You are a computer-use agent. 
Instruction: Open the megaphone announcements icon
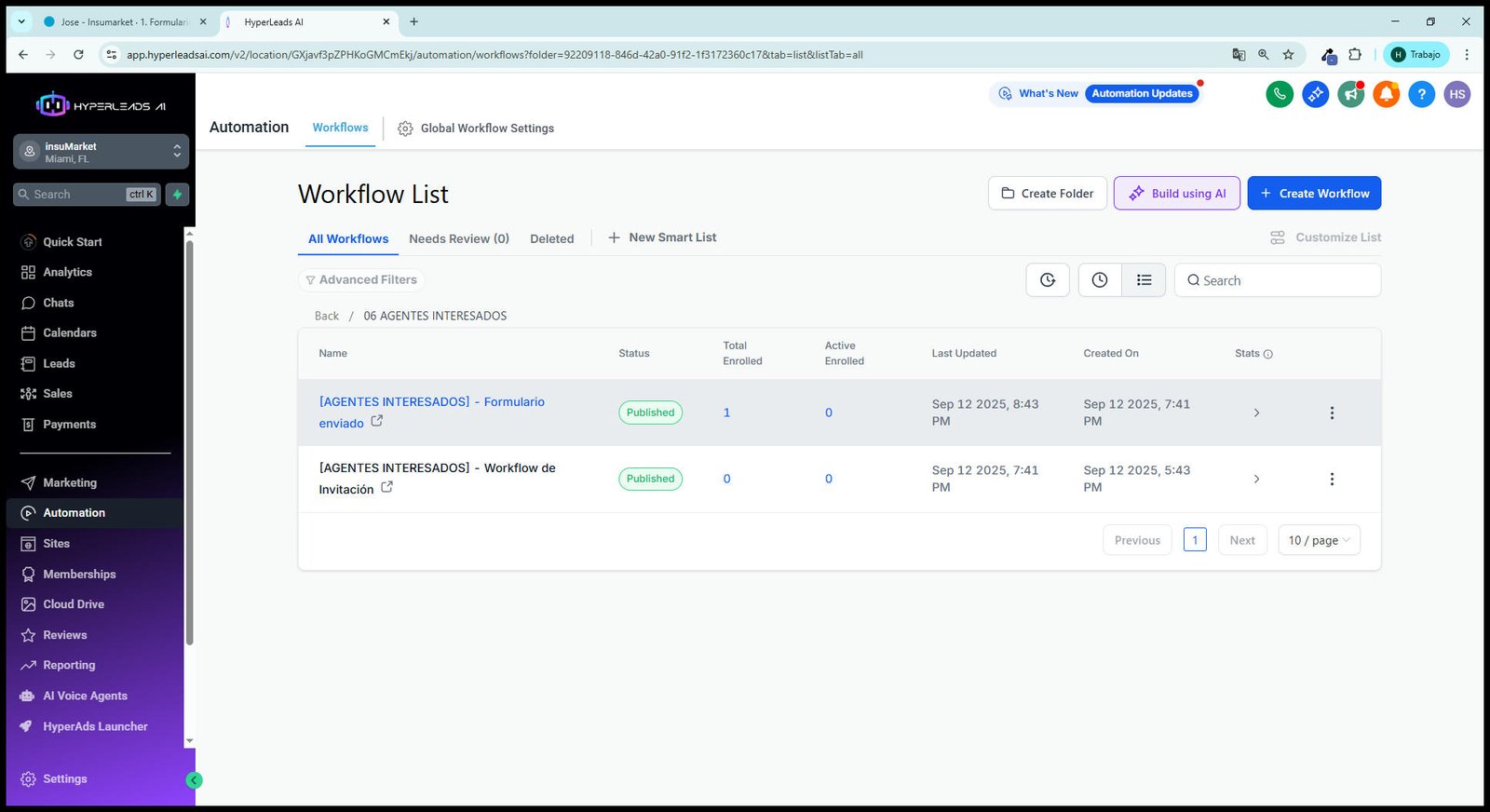tap(1350, 94)
